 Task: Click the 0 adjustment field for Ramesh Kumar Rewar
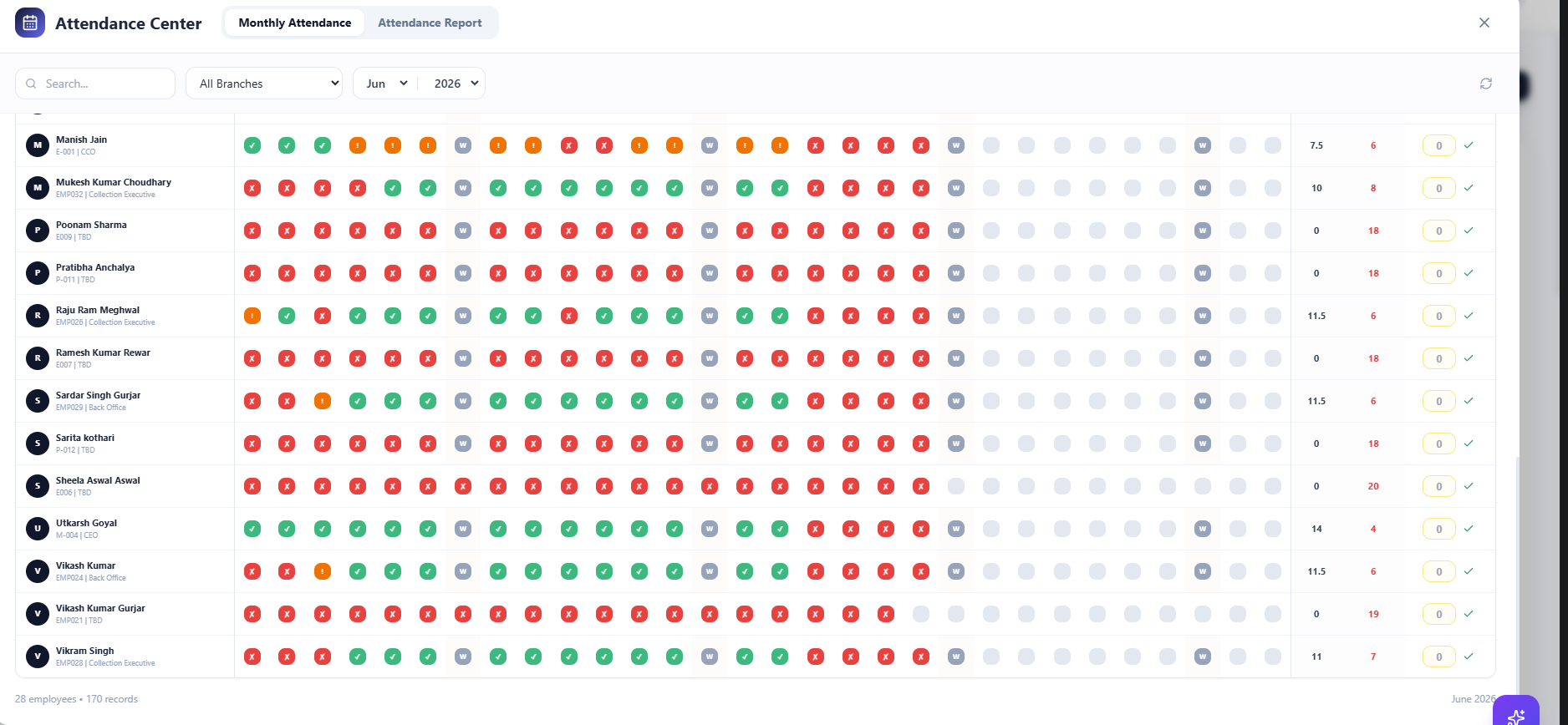click(1438, 358)
